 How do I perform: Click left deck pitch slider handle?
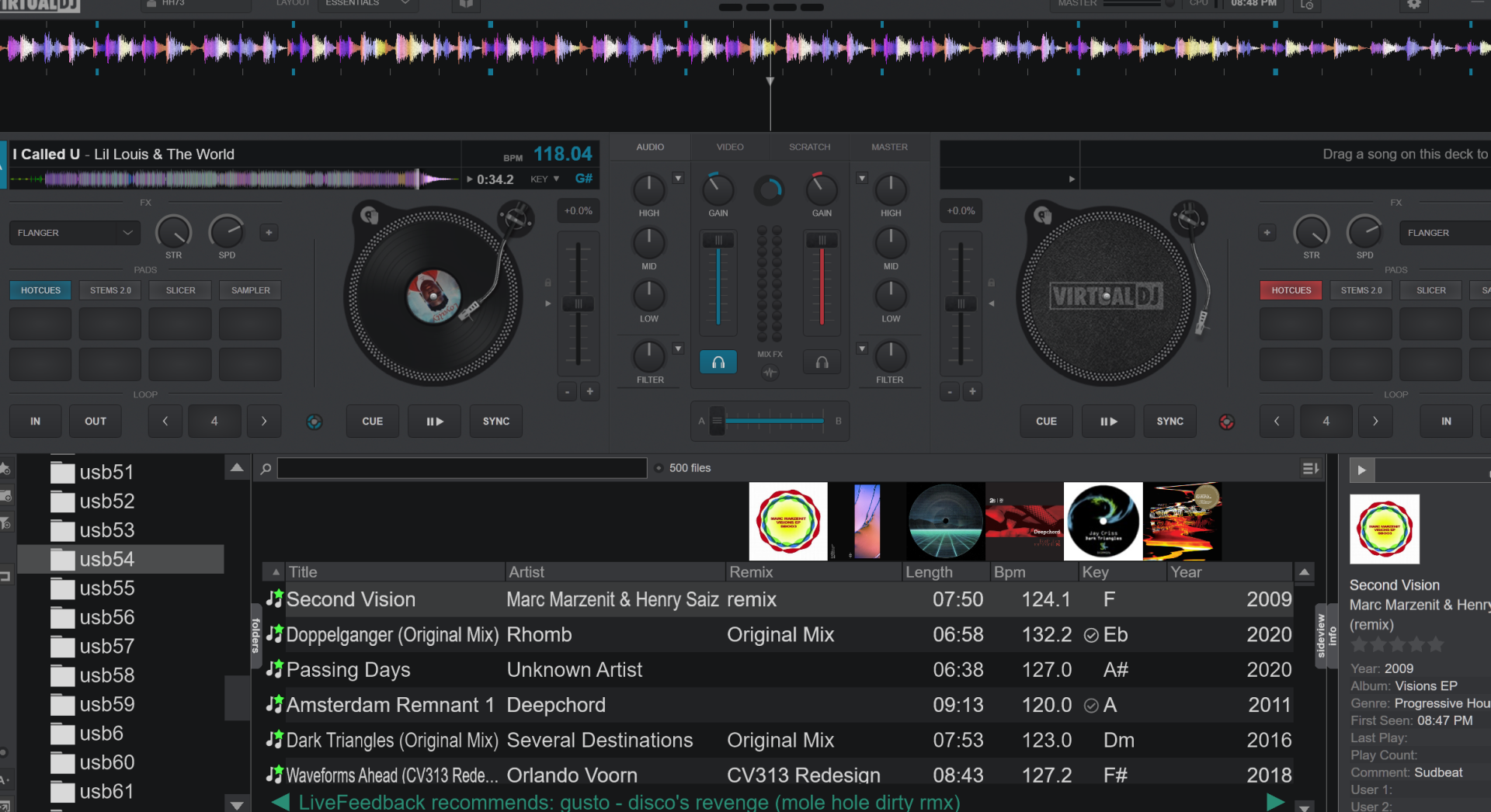click(578, 304)
